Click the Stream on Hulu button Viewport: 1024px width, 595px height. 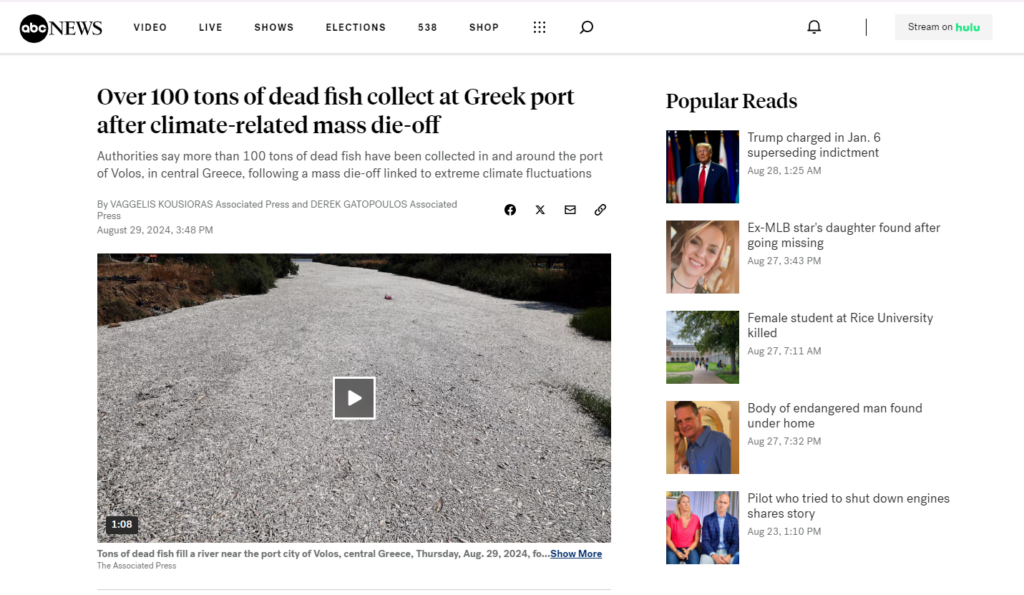[x=943, y=27]
